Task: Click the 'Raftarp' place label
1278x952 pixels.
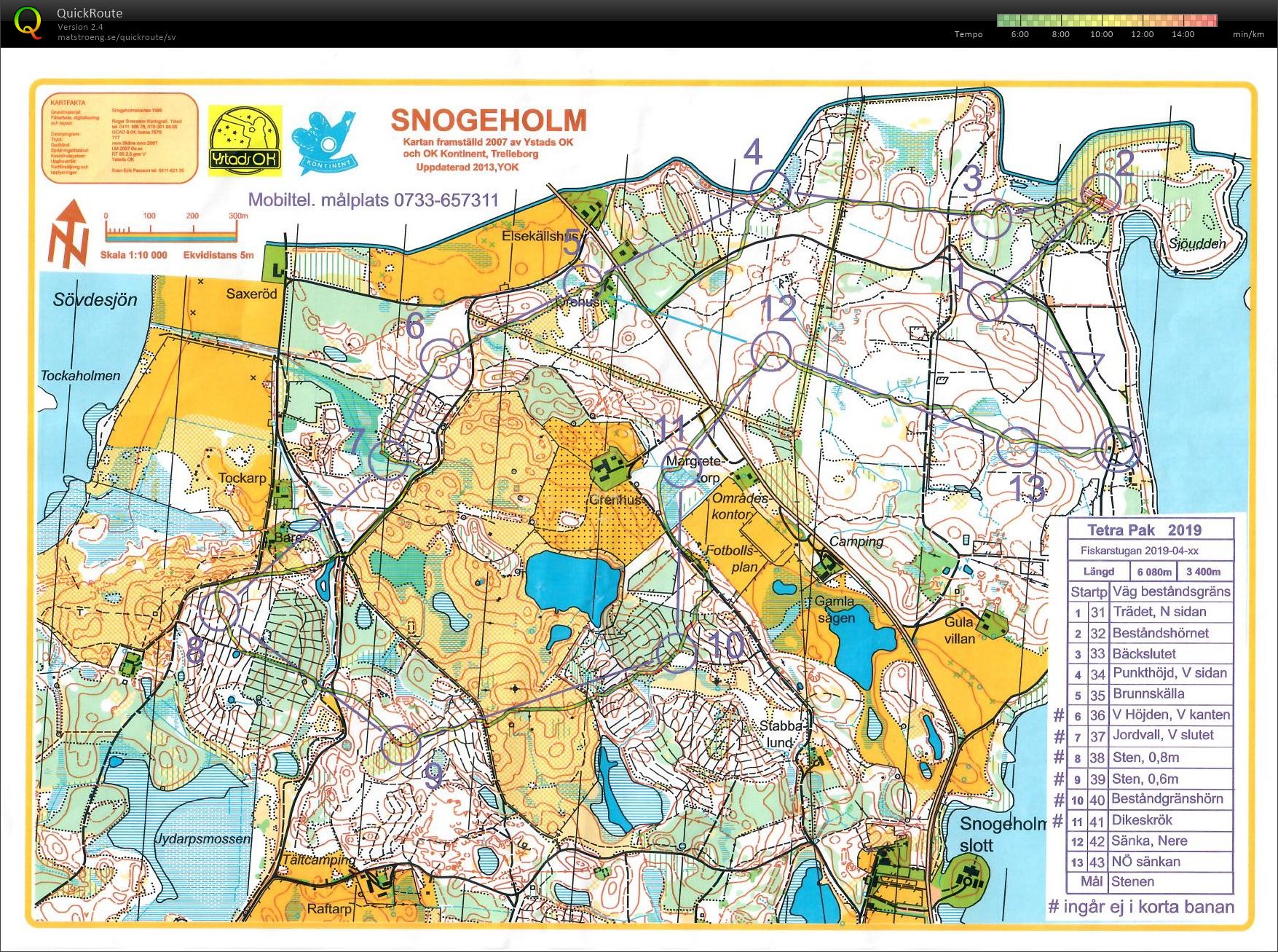Action: pos(329,908)
